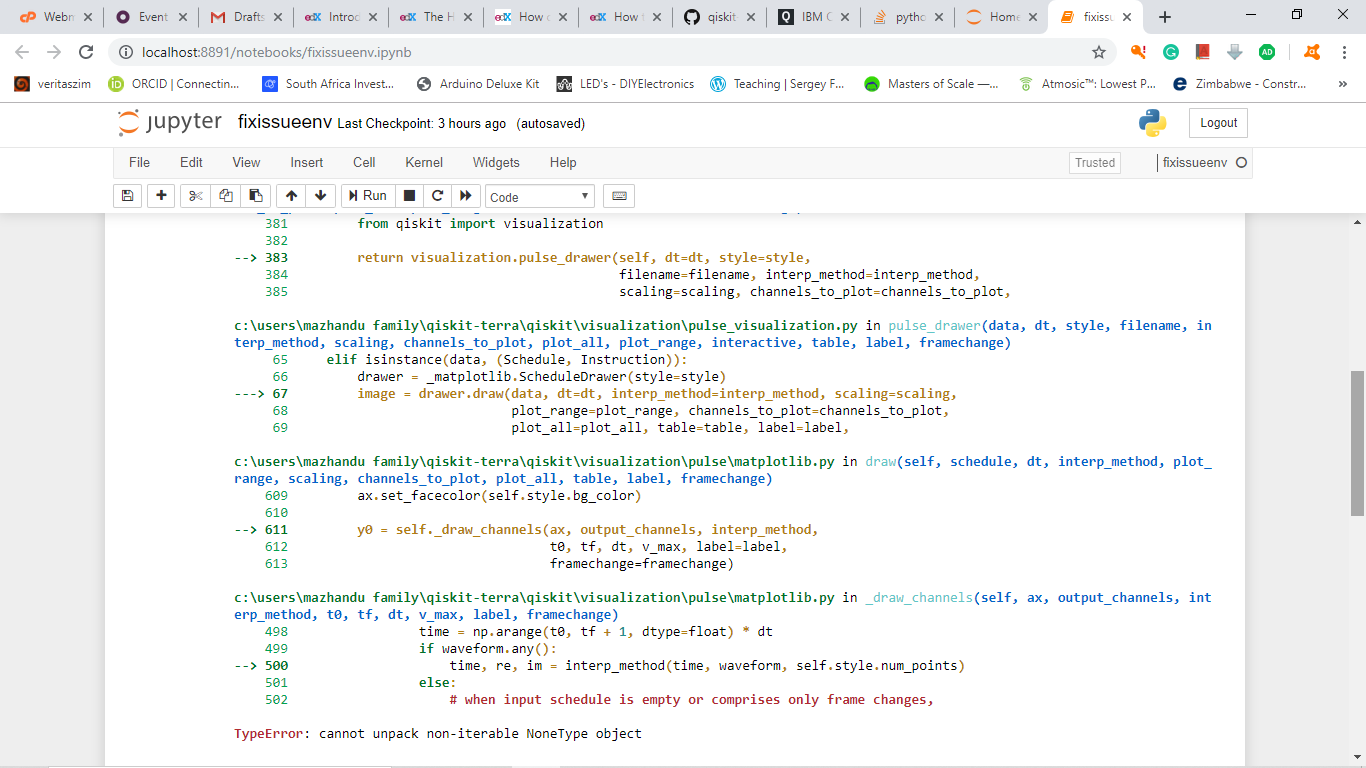Expand the Code cell type dropdown

pos(540,197)
